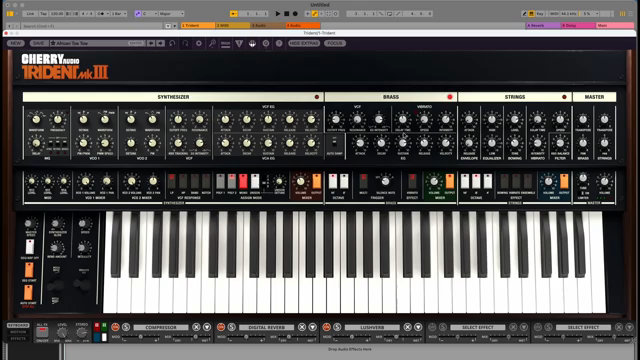Toggle the Brass section enable LED

click(450, 97)
